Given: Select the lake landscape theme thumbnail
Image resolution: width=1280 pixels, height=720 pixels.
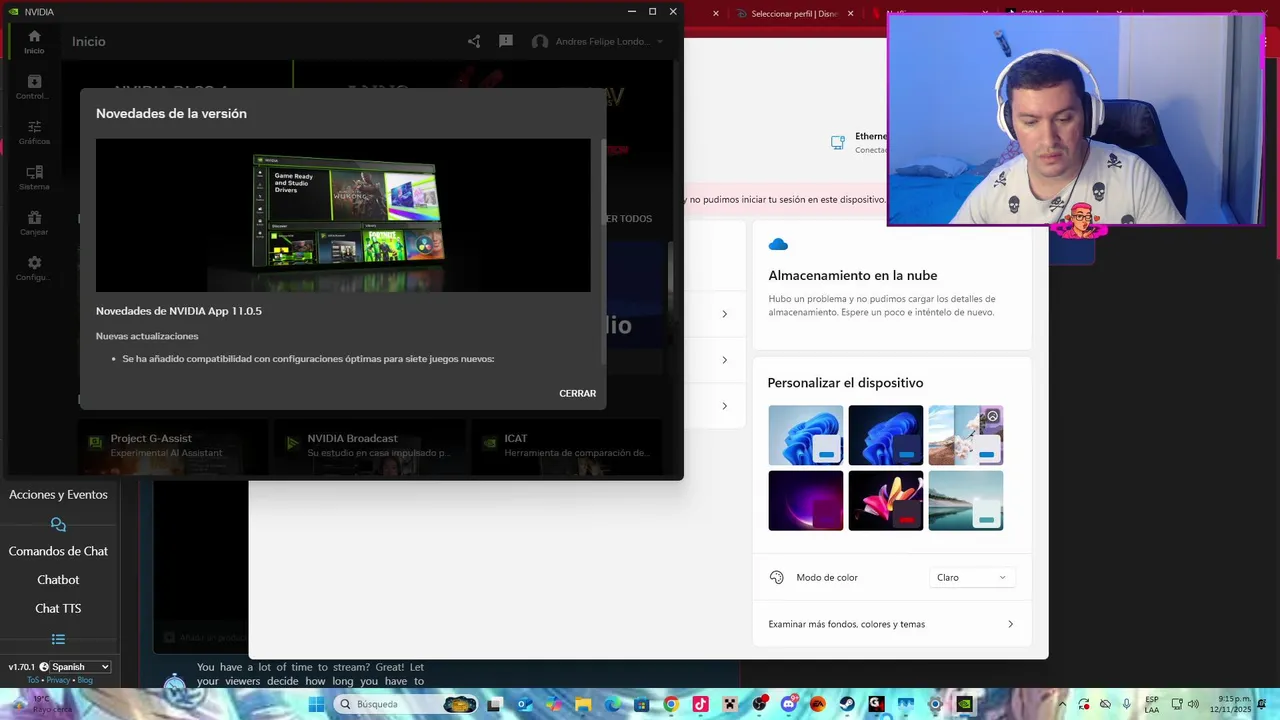Looking at the screenshot, I should tap(966, 500).
